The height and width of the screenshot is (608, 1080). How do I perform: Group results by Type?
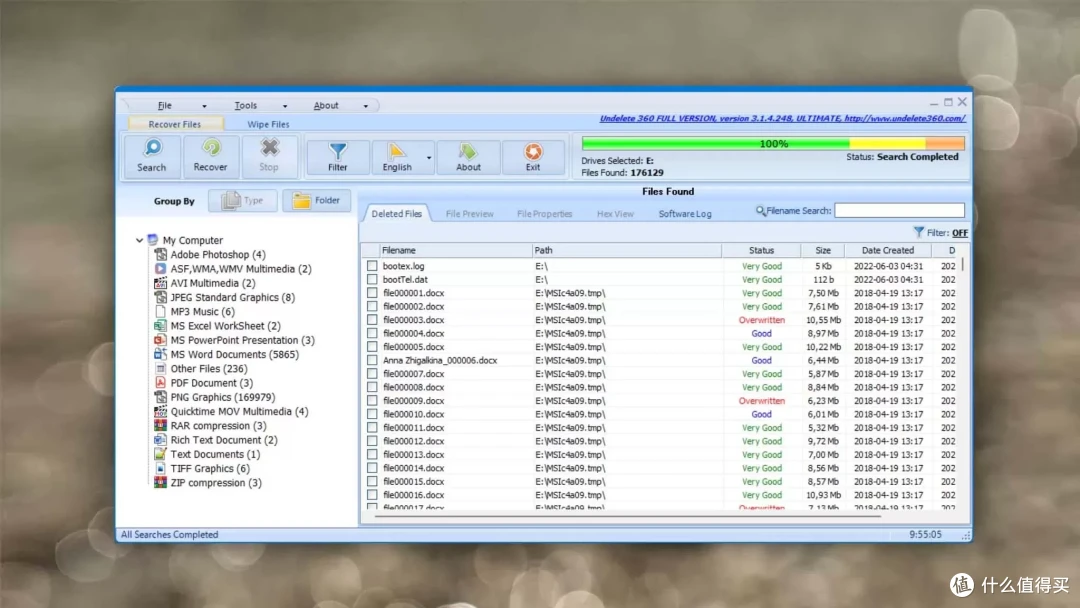tap(242, 200)
